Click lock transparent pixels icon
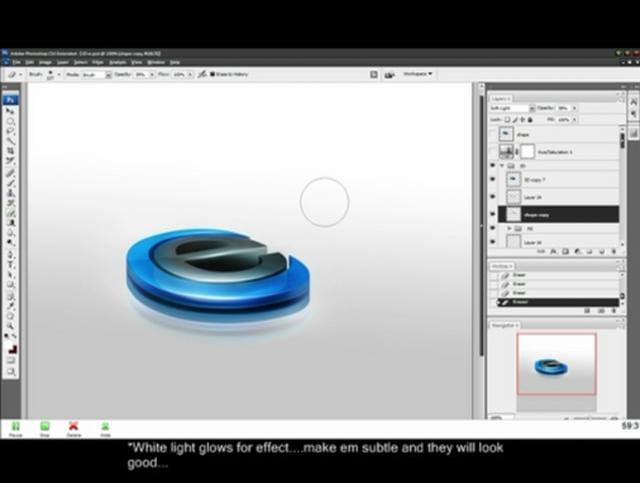Image resolution: width=640 pixels, height=483 pixels. [x=507, y=120]
